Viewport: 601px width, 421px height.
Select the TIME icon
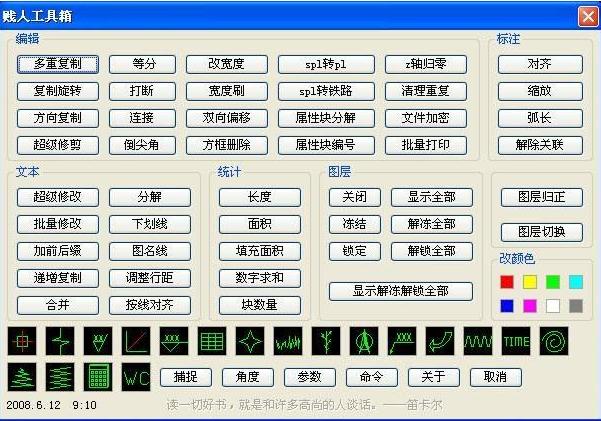516,342
